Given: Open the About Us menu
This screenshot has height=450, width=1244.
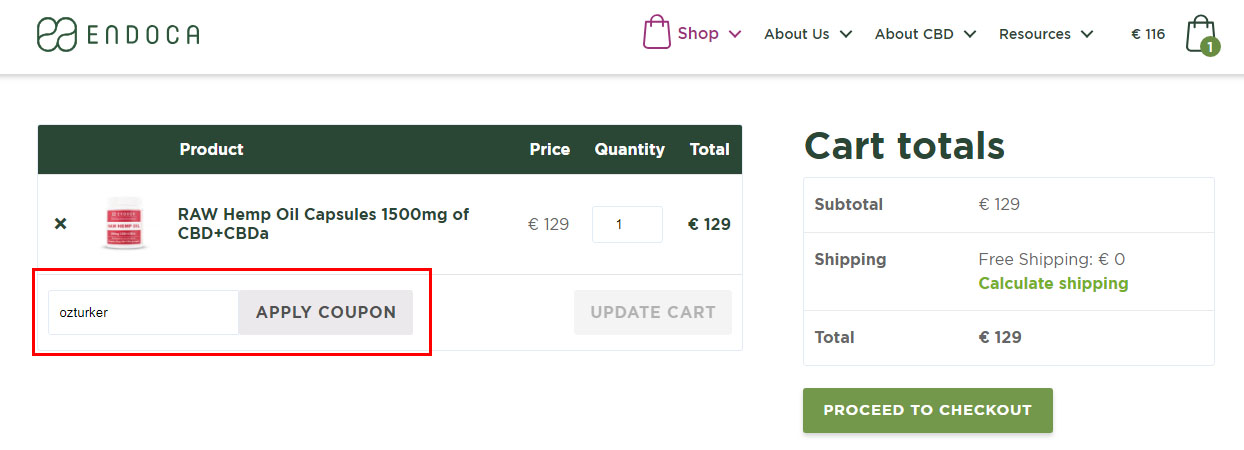Looking at the screenshot, I should 796,34.
